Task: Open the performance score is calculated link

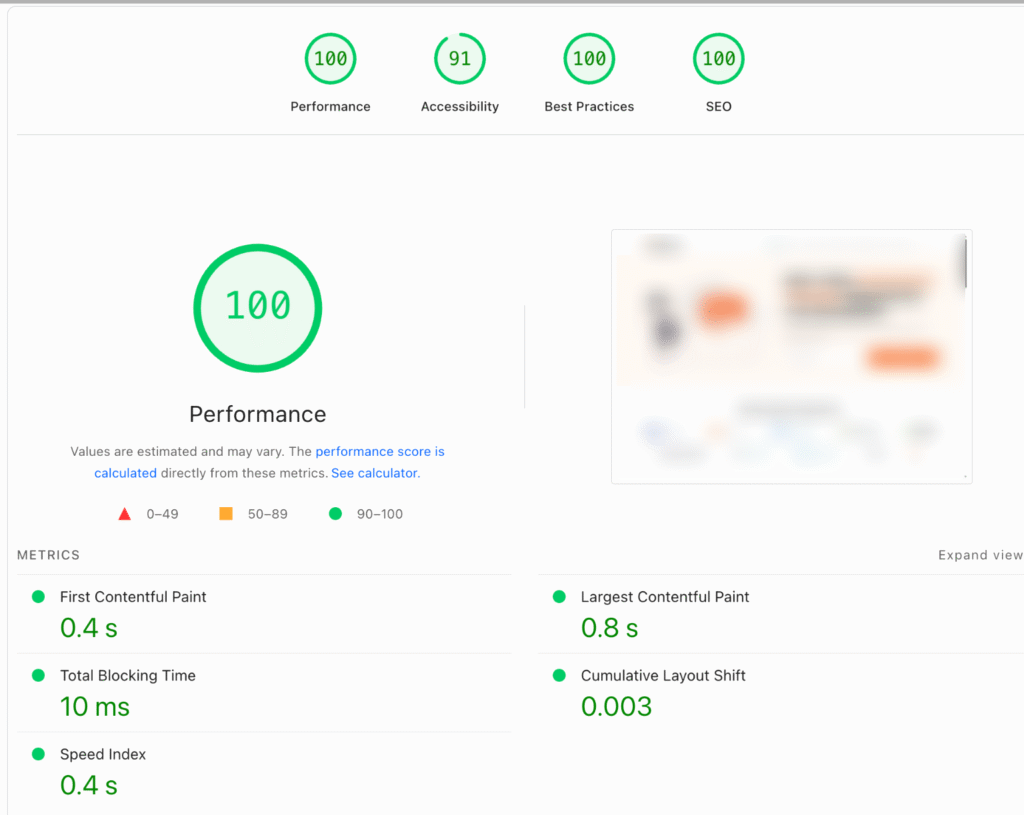Action: (x=380, y=451)
